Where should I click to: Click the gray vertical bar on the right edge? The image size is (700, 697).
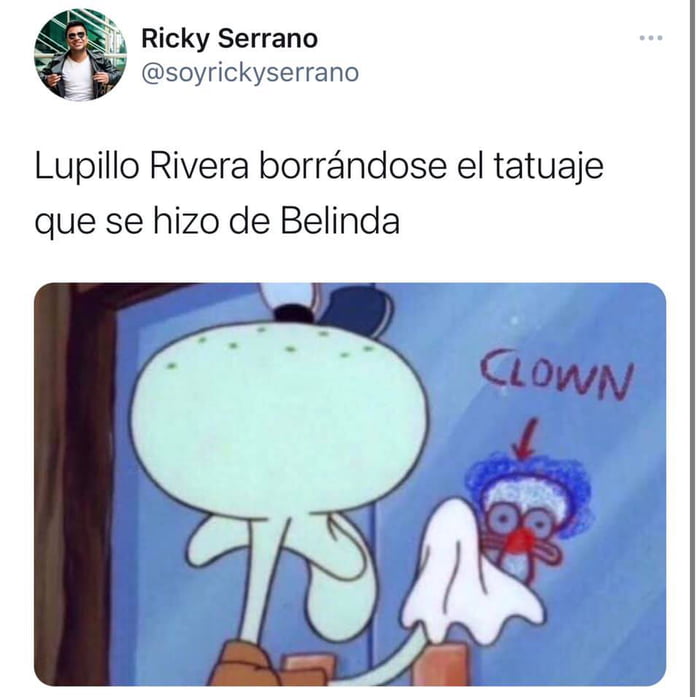(x=693, y=348)
